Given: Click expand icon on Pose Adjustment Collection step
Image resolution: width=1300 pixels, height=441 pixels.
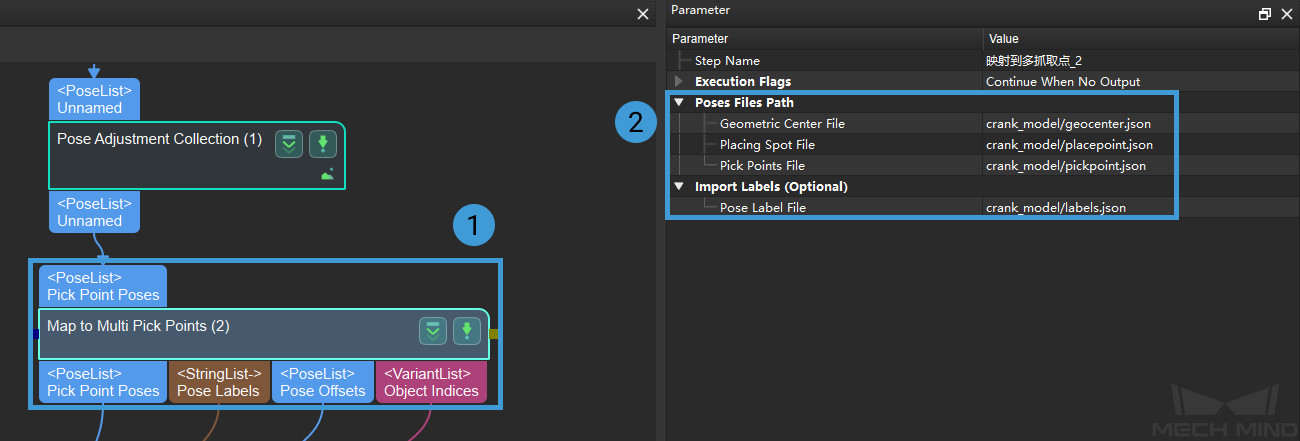Looking at the screenshot, I should 289,144.
